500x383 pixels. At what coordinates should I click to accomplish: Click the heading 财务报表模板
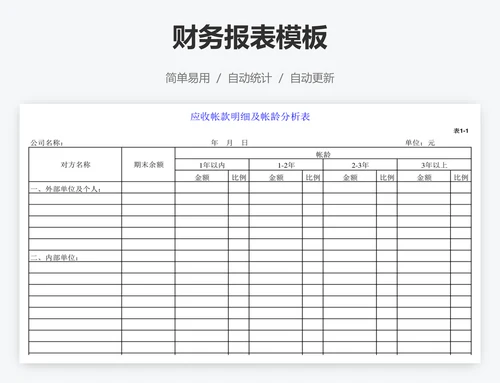tap(250, 37)
